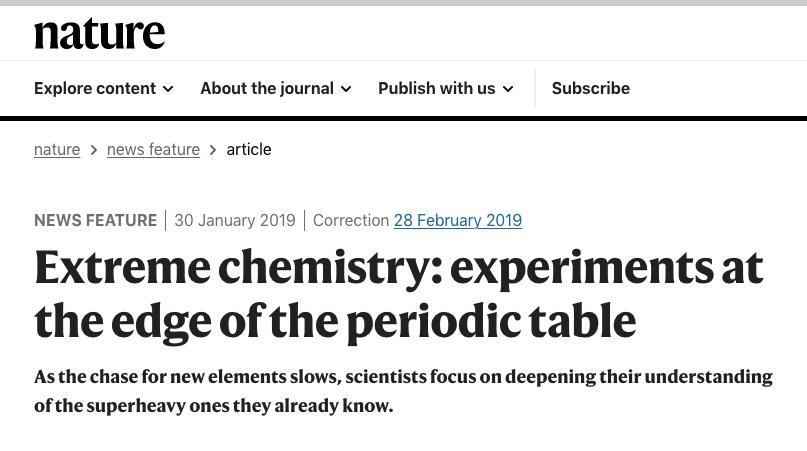The image size is (807, 451).
Task: Click the article subtitle about superheavy elements
Action: tap(403, 391)
